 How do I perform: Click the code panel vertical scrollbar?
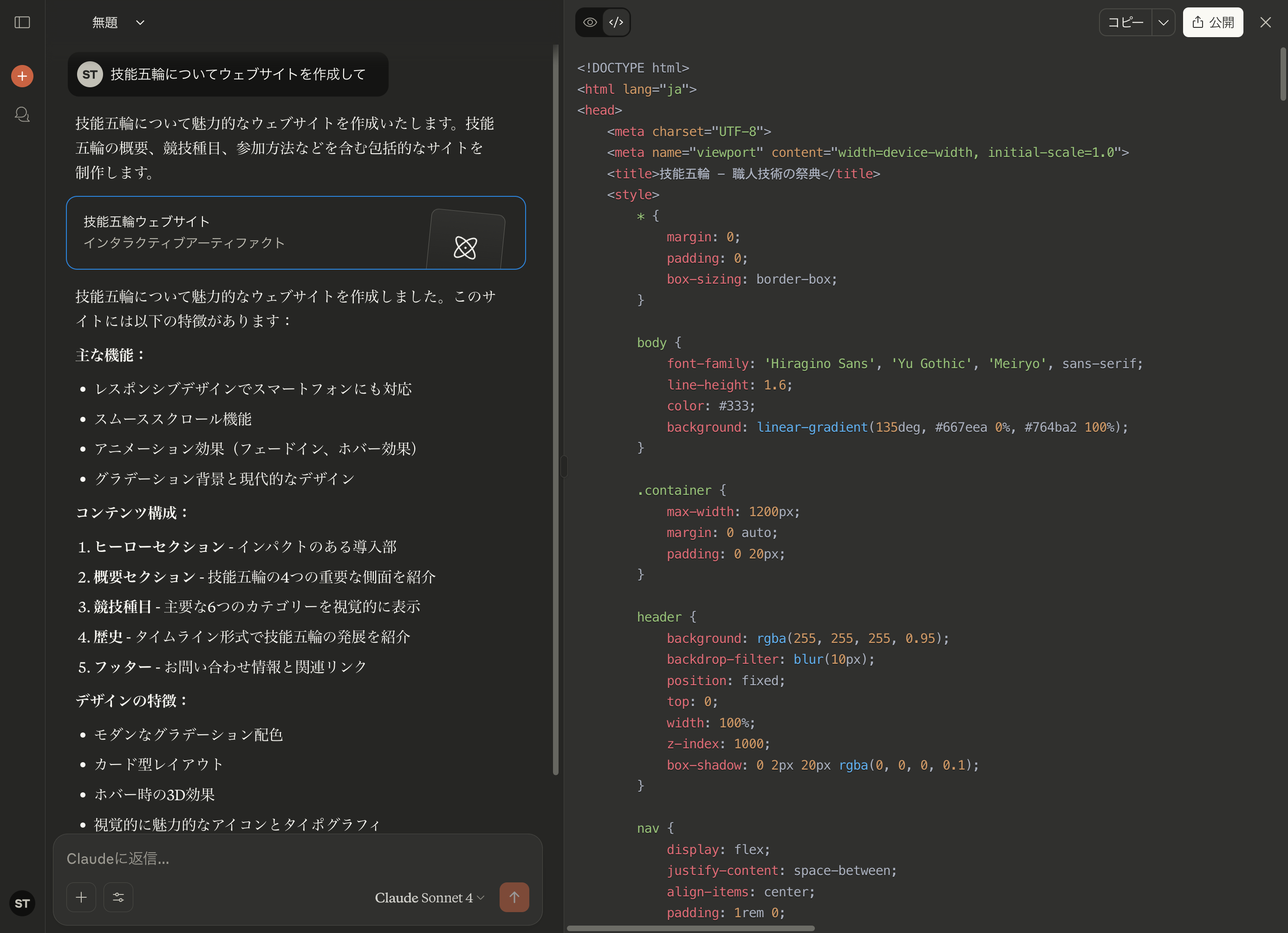(1283, 74)
